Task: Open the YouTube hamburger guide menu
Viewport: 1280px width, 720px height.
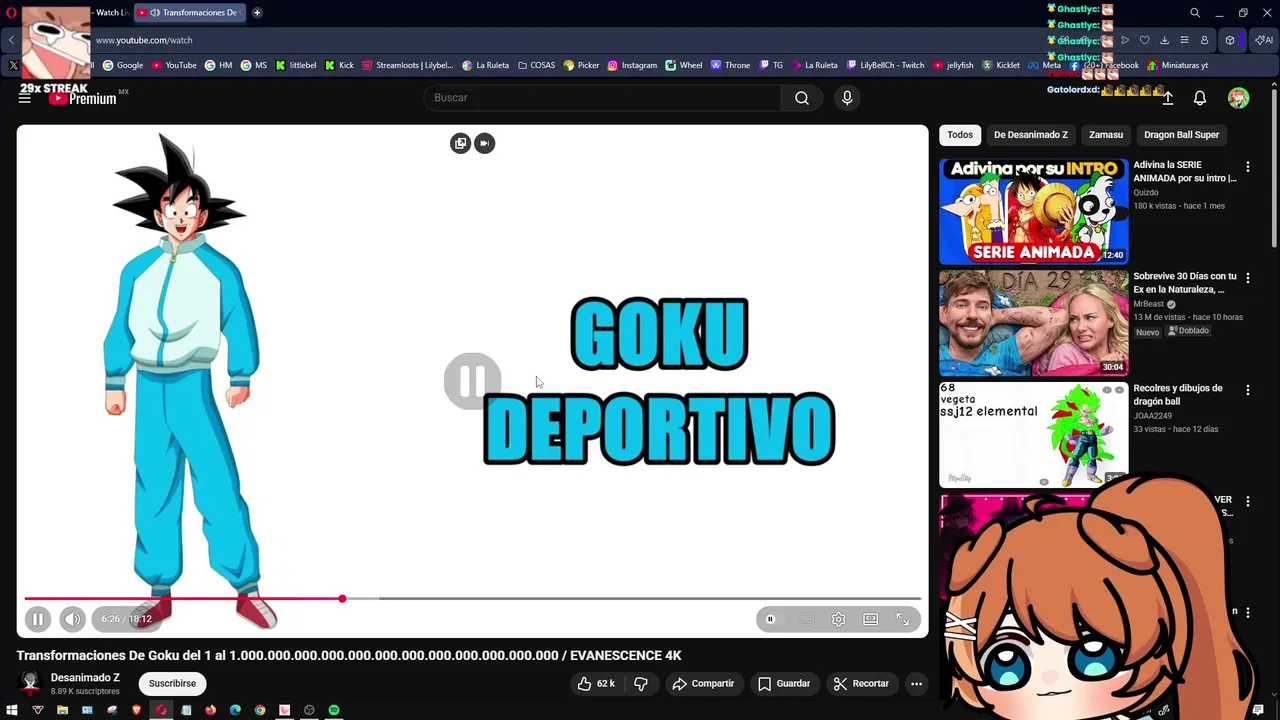Action: click(x=25, y=98)
